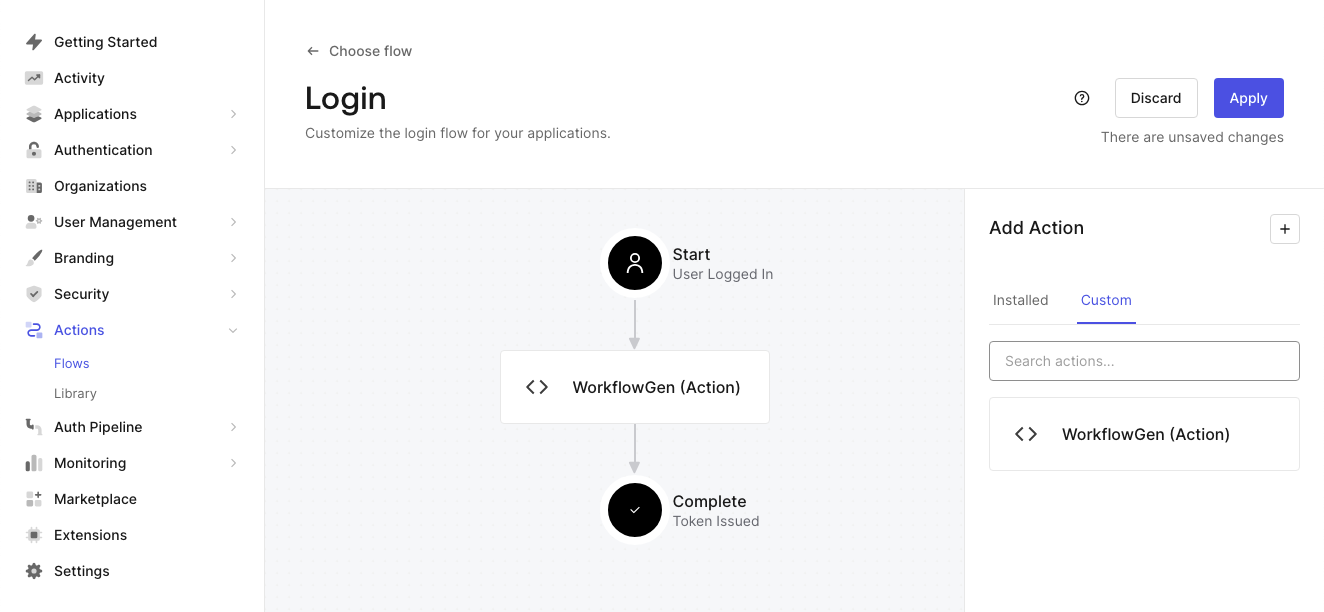1324x612 pixels.
Task: Click the Start user node circle
Action: point(635,263)
